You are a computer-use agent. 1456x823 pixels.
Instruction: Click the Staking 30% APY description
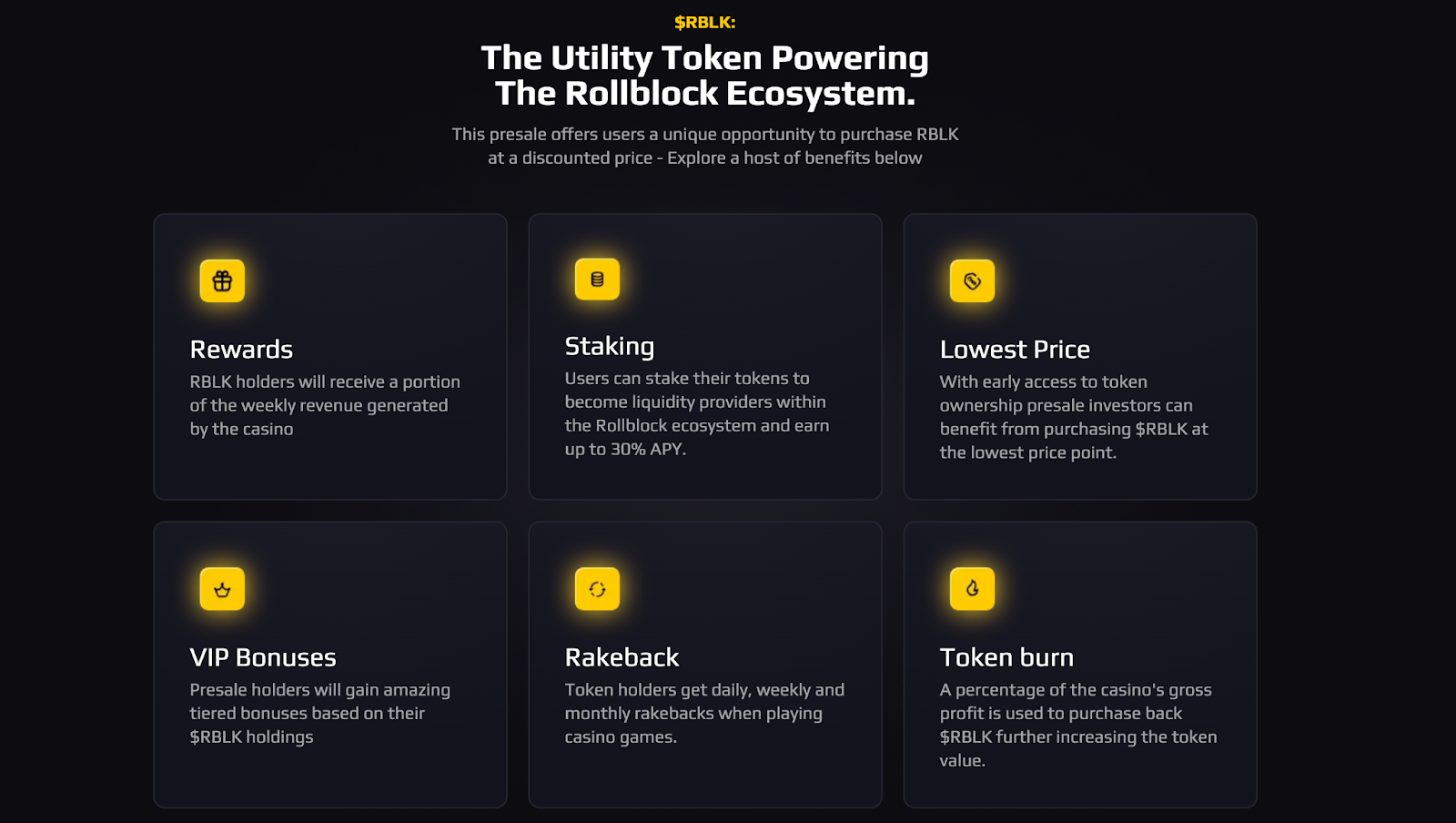pyautogui.click(x=696, y=413)
